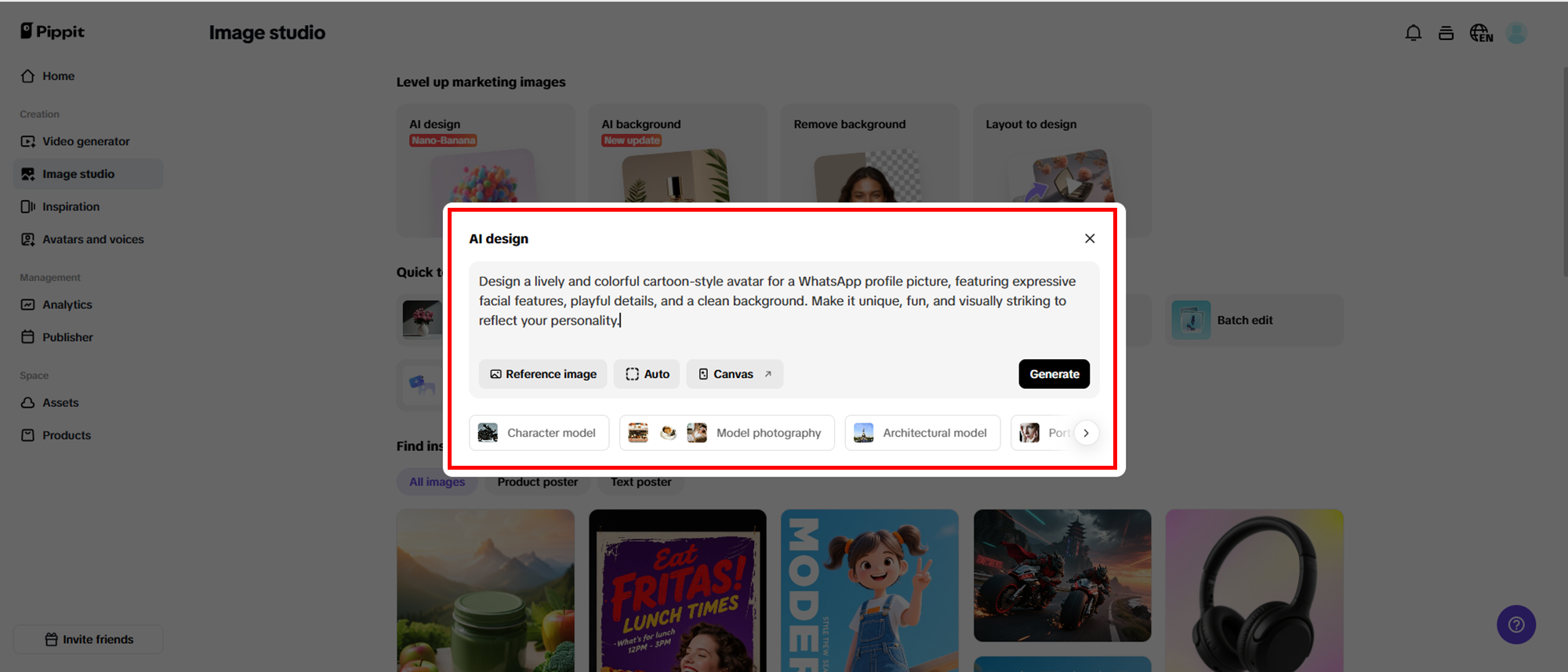Select Model photography preset
This screenshot has width=1568, height=672.
click(x=727, y=433)
